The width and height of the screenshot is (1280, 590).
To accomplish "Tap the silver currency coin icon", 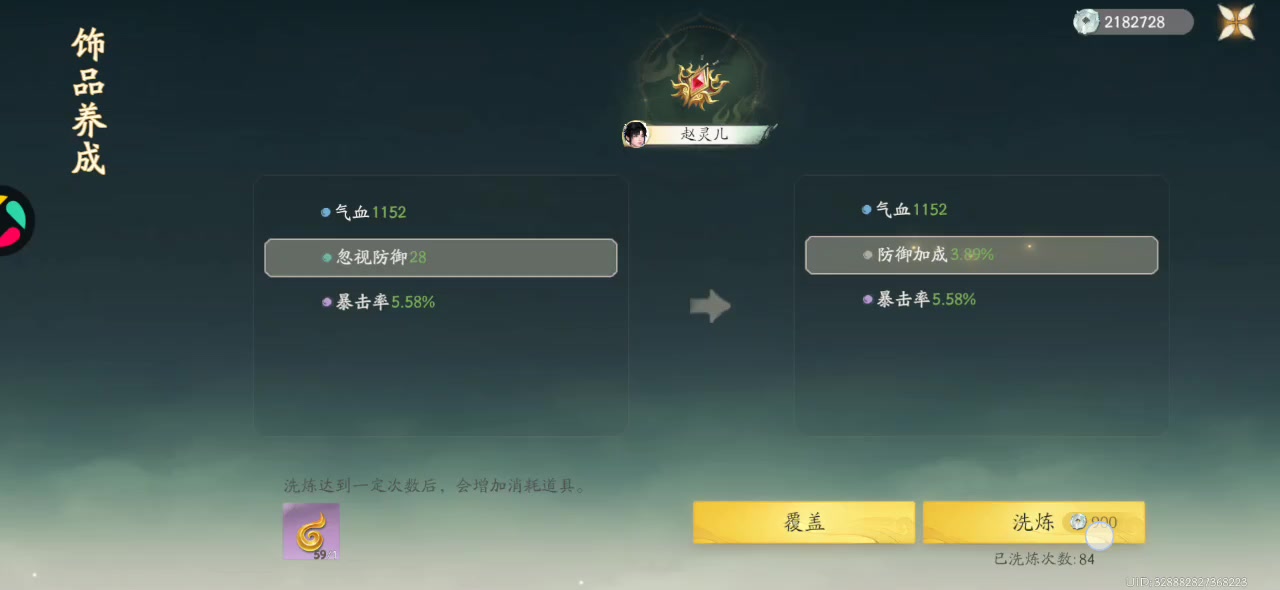I will click(x=1086, y=22).
